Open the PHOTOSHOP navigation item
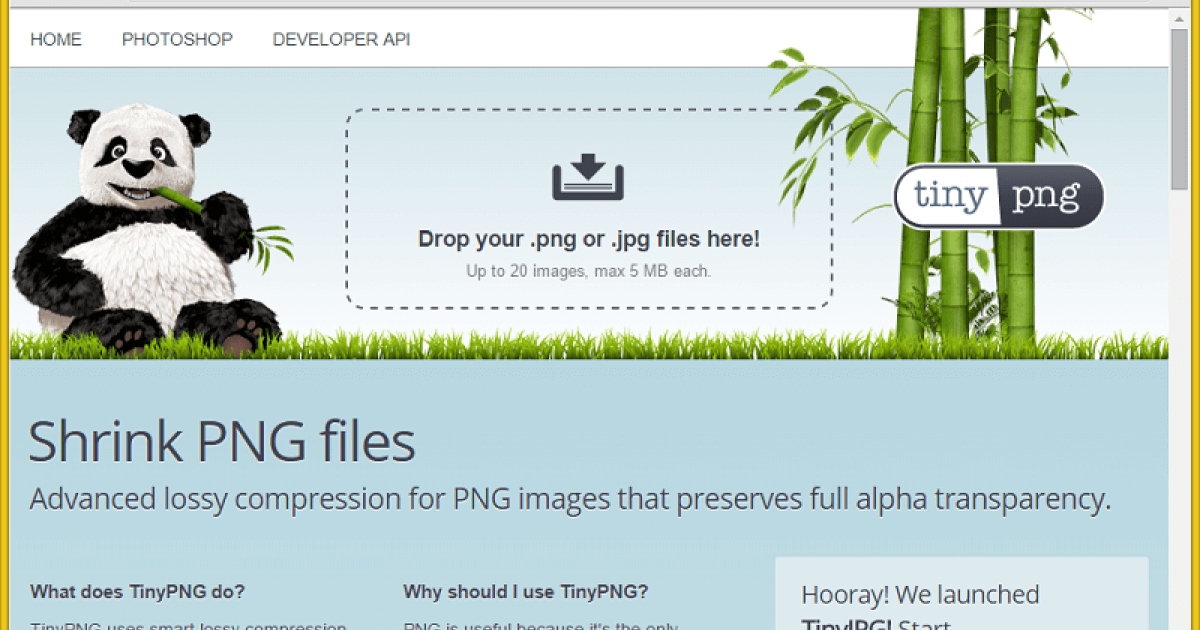 coord(177,40)
